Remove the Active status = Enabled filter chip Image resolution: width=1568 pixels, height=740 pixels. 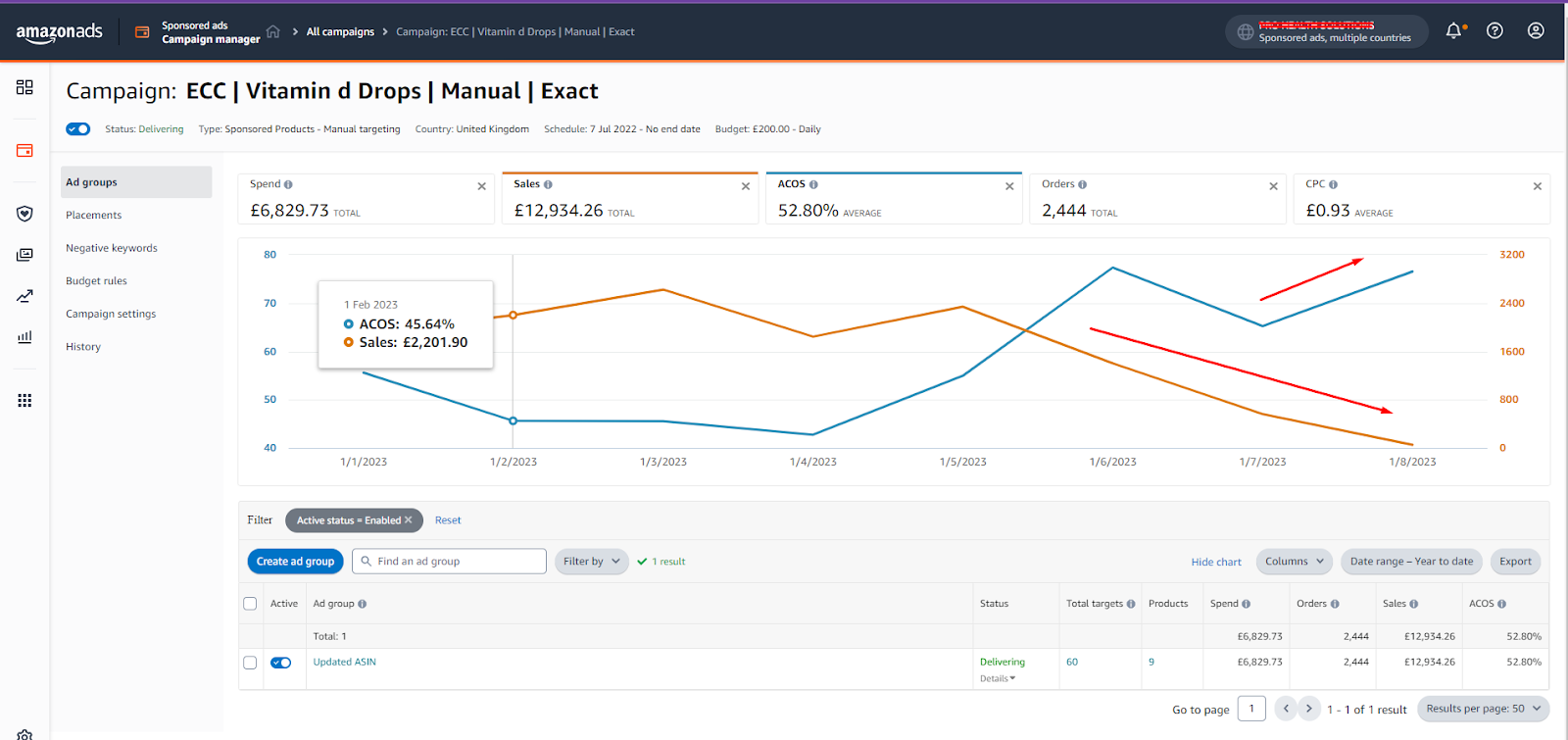click(409, 520)
